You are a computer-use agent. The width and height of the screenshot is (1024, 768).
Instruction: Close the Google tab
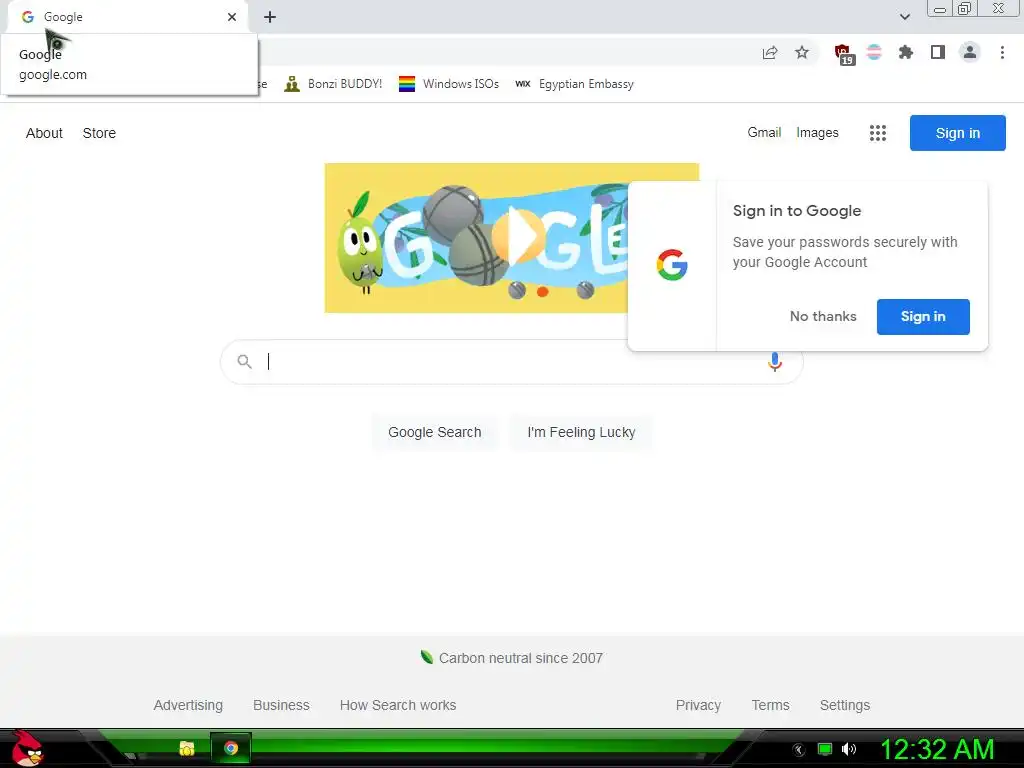232,17
